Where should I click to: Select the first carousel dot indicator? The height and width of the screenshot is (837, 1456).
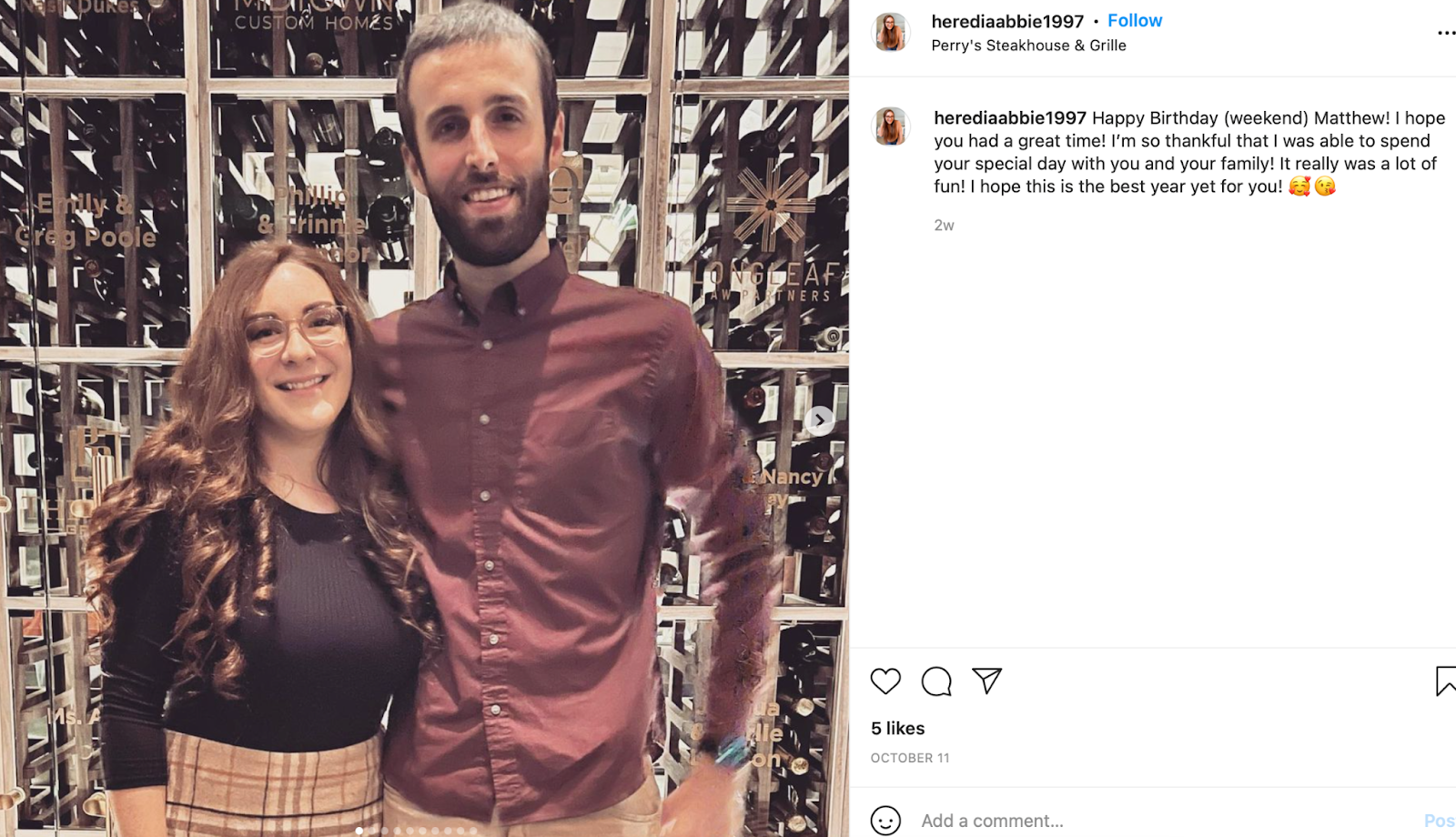(359, 831)
